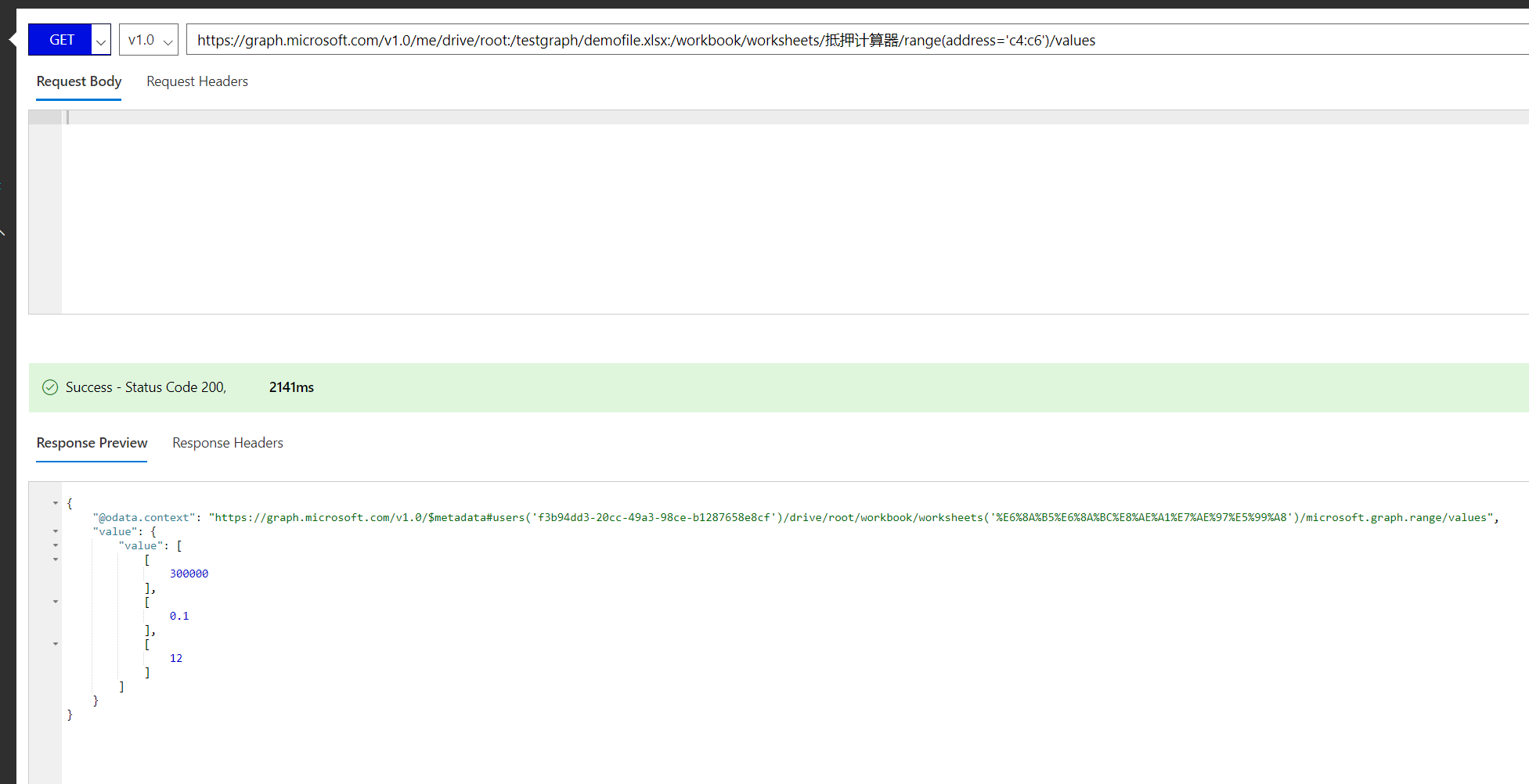Switch to the Request Headers tab
This screenshot has height=784, width=1529.
(x=197, y=81)
